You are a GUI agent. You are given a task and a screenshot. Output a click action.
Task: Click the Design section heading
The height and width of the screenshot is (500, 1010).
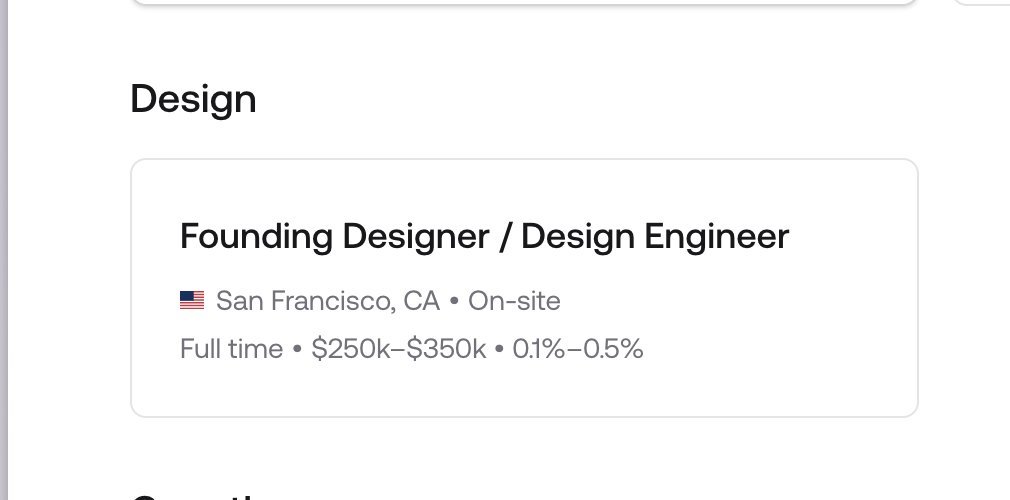(x=193, y=99)
